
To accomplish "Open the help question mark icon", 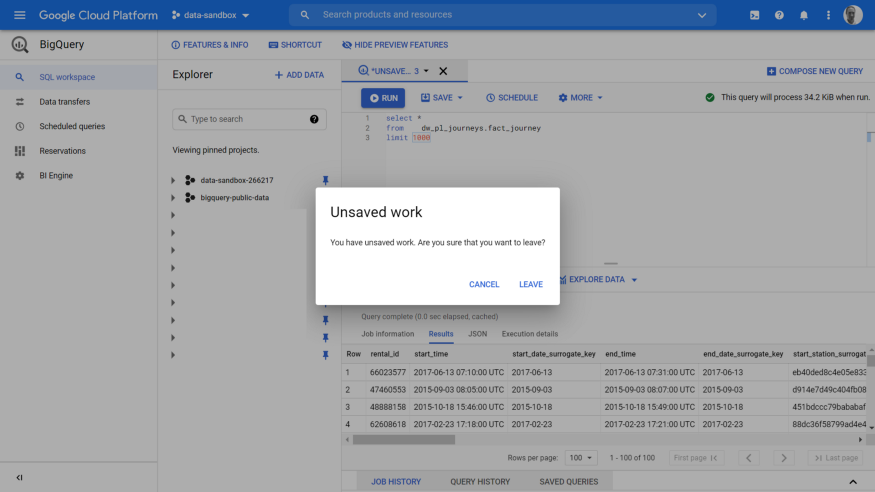I will click(x=779, y=15).
